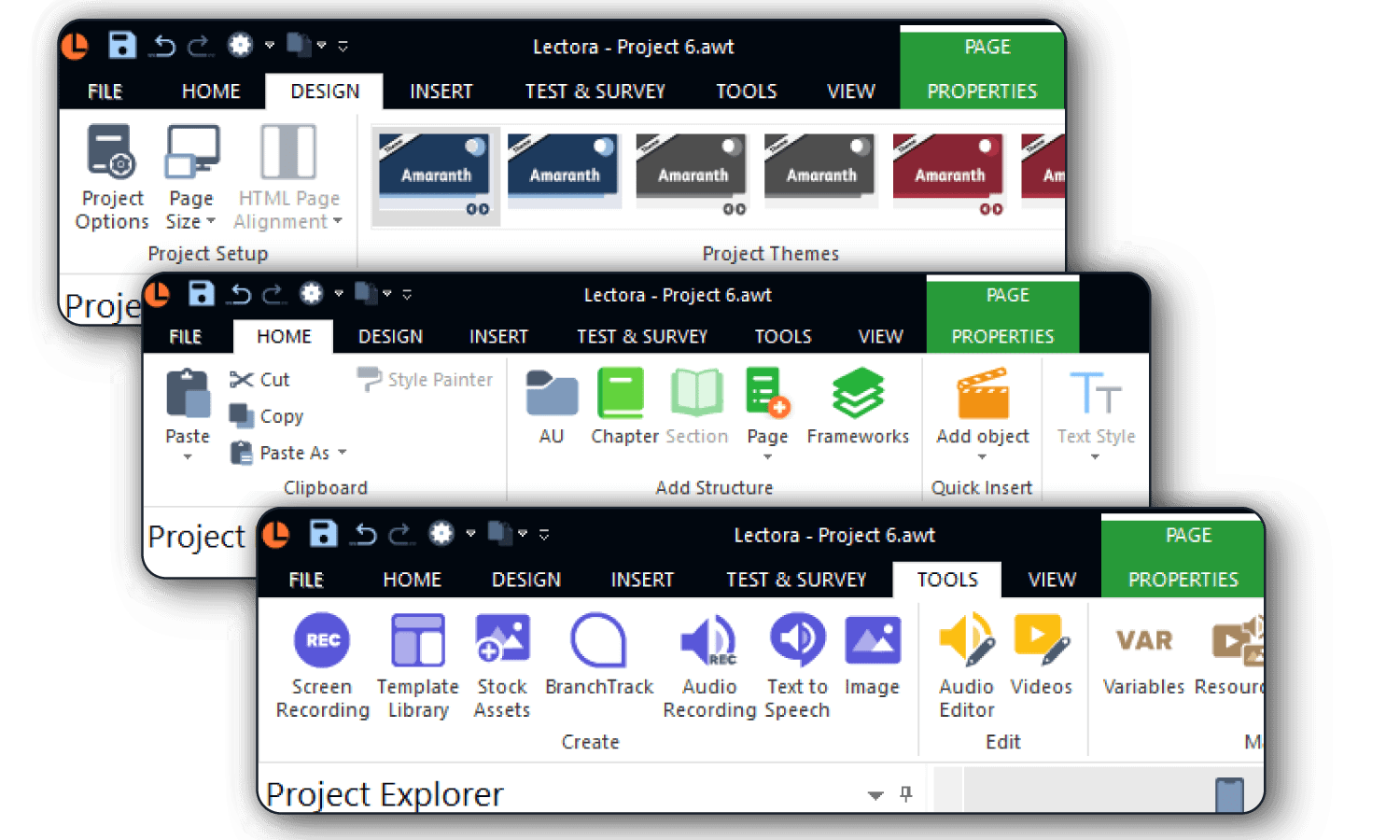
Task: Open the Videos edit tool
Action: click(1041, 655)
